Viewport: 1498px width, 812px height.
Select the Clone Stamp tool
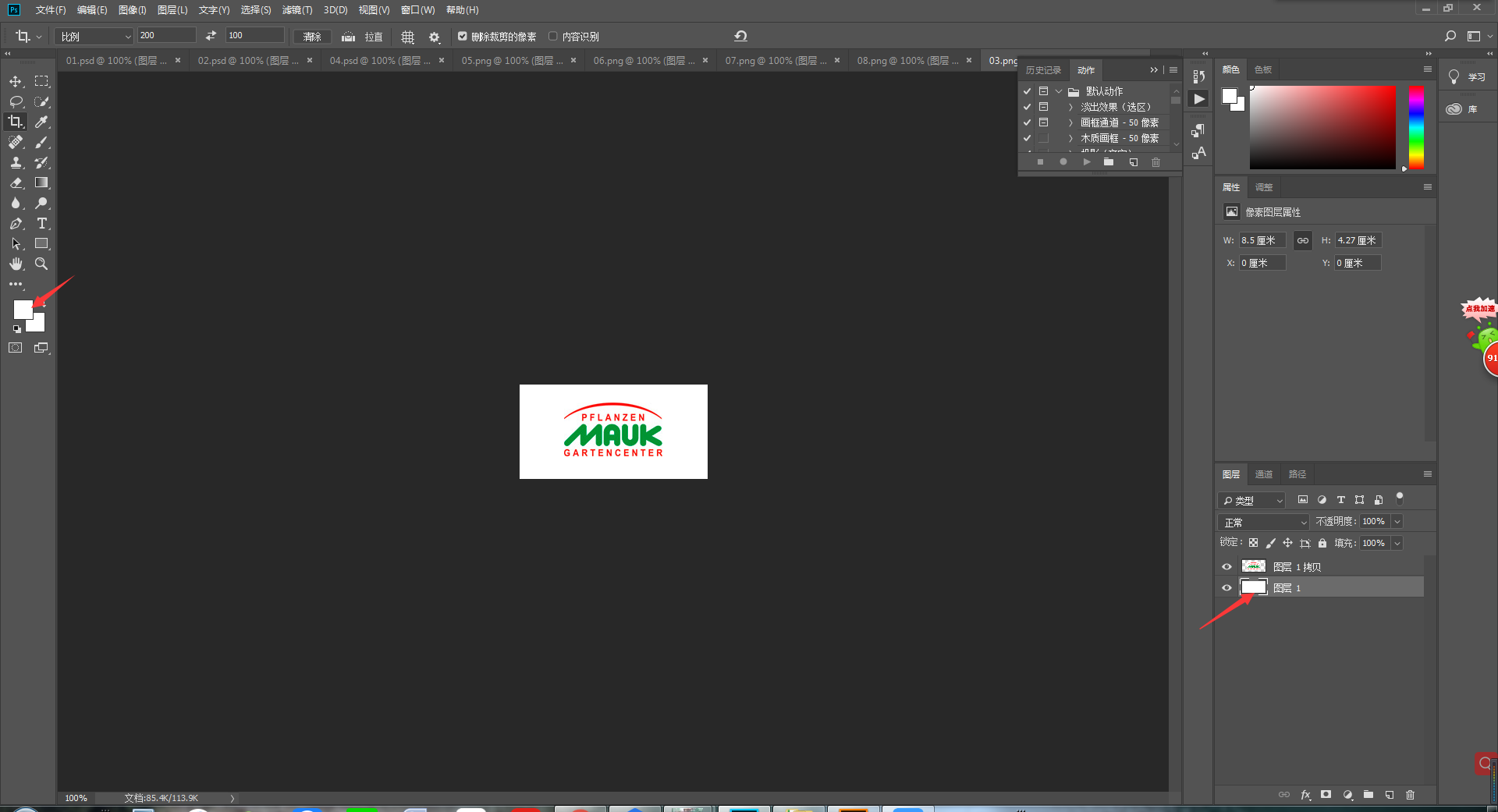(x=16, y=162)
